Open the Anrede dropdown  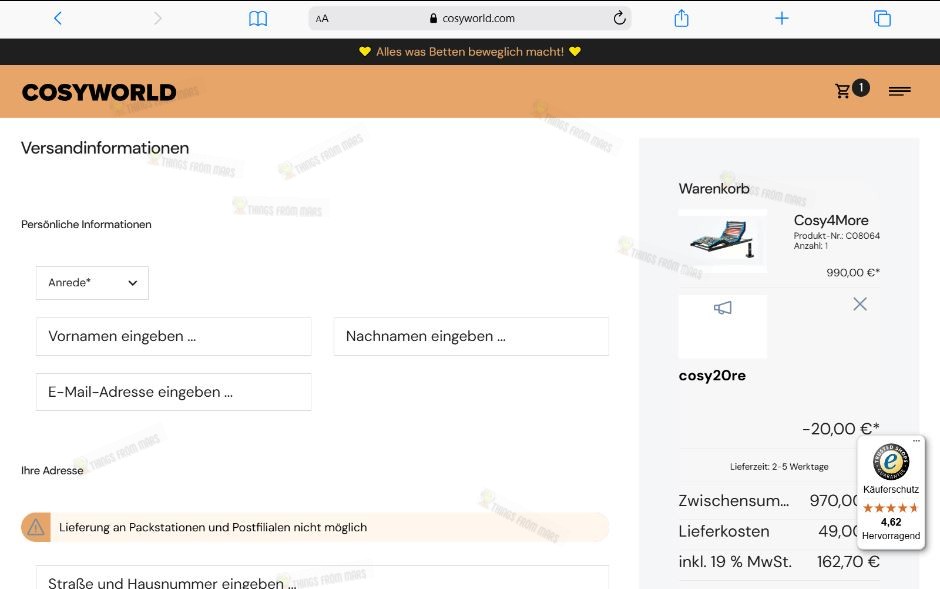[x=92, y=283]
